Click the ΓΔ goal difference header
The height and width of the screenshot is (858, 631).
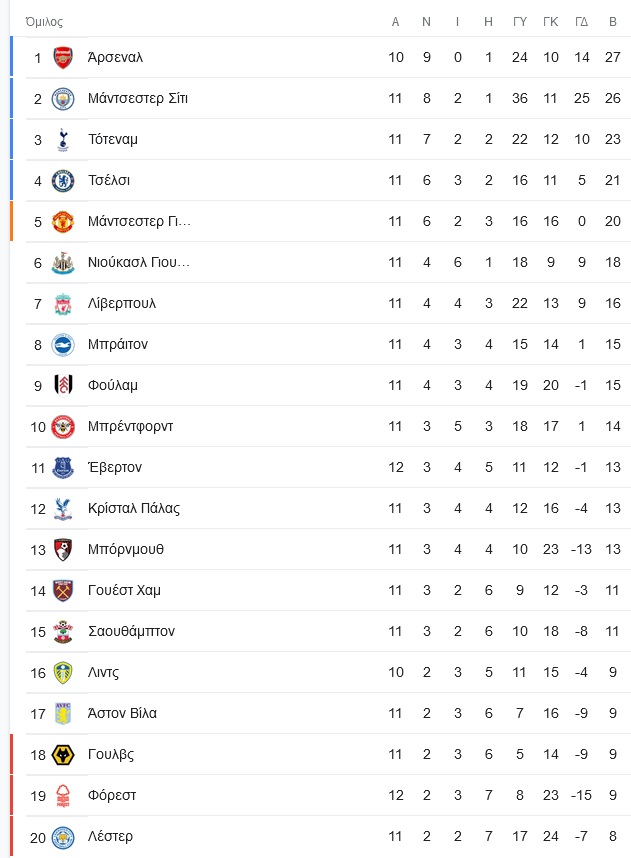(x=582, y=22)
